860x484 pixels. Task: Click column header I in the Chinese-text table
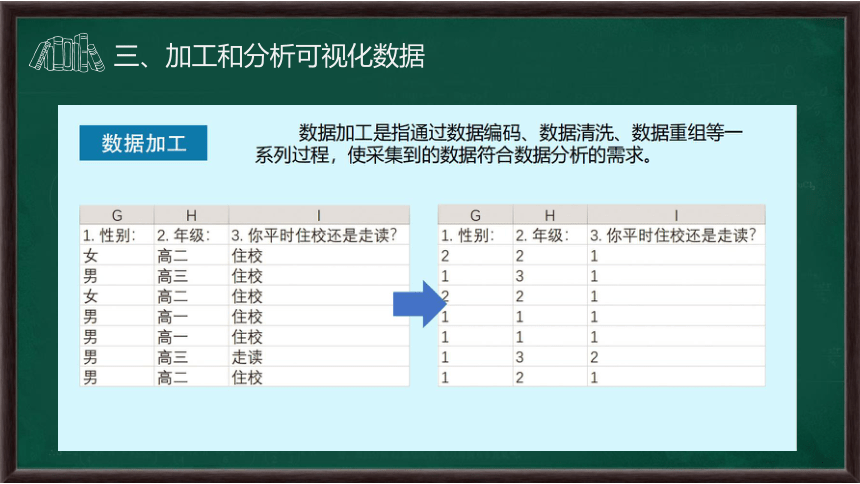click(x=319, y=215)
